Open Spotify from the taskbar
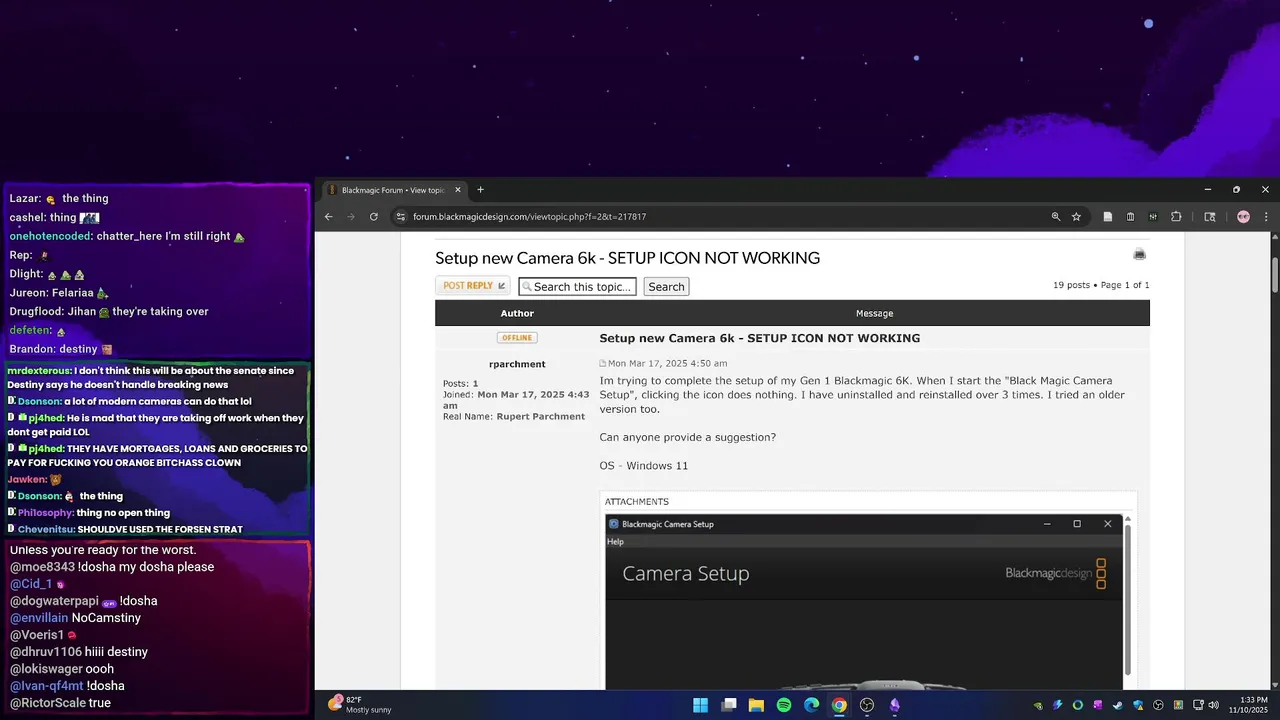The width and height of the screenshot is (1280, 720). coord(784,705)
